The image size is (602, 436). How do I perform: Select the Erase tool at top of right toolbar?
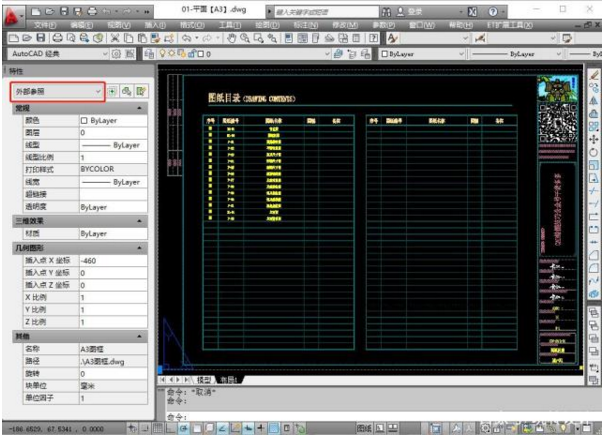pyautogui.click(x=594, y=75)
